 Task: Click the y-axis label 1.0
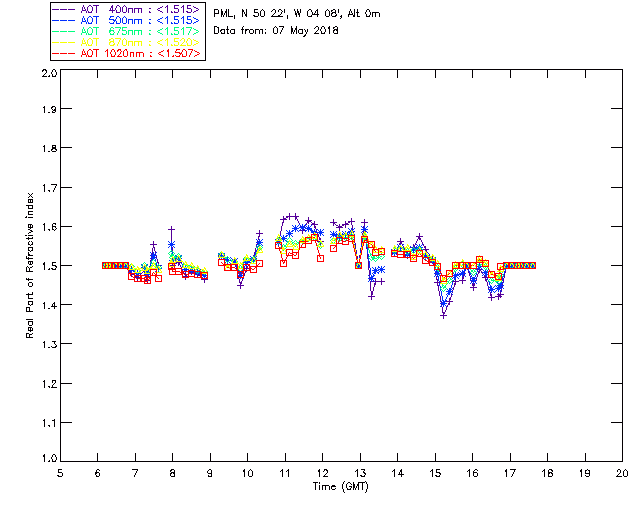coord(49,458)
